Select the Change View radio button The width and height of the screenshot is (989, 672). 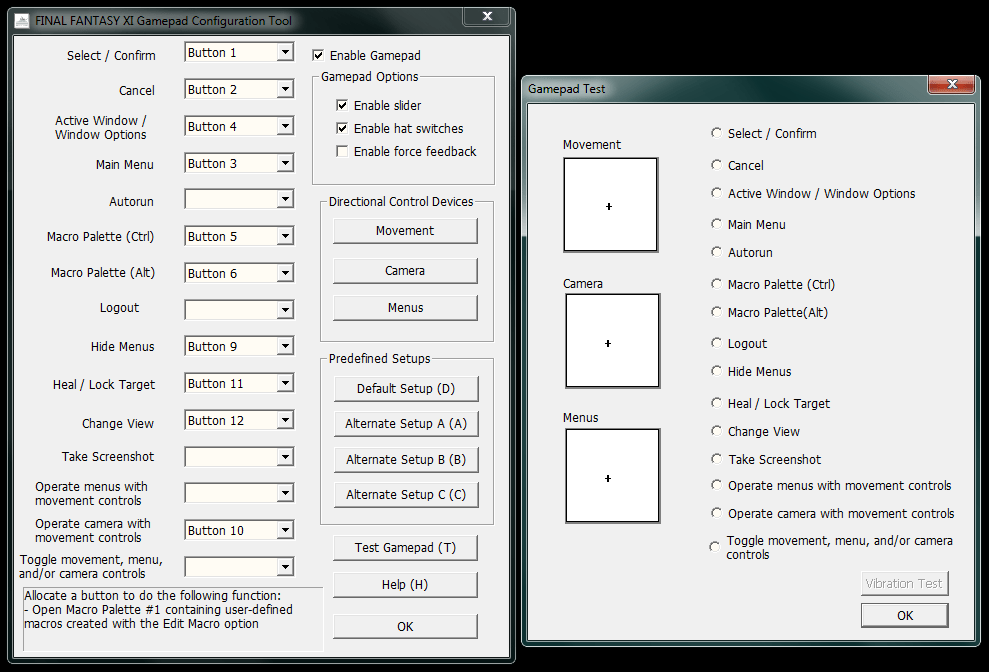click(717, 430)
